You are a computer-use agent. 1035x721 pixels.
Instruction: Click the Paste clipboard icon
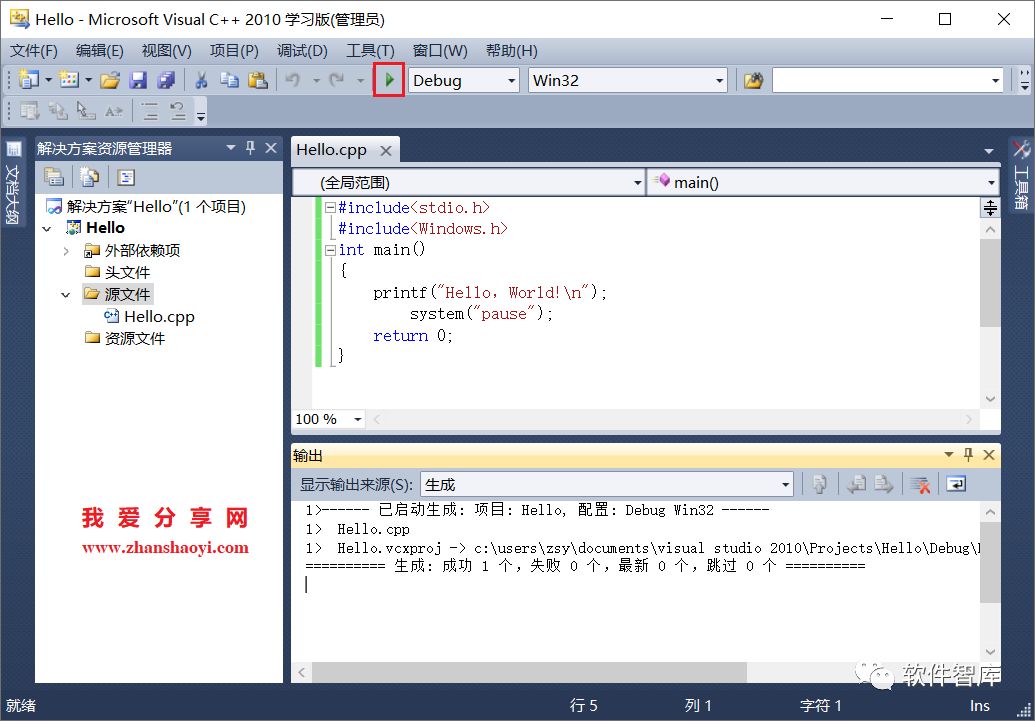coord(257,81)
